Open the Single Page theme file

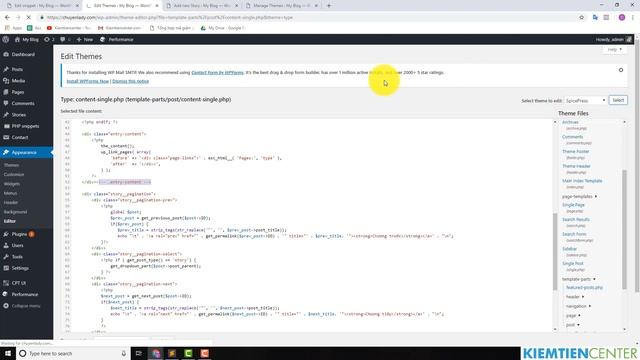click(x=573, y=205)
